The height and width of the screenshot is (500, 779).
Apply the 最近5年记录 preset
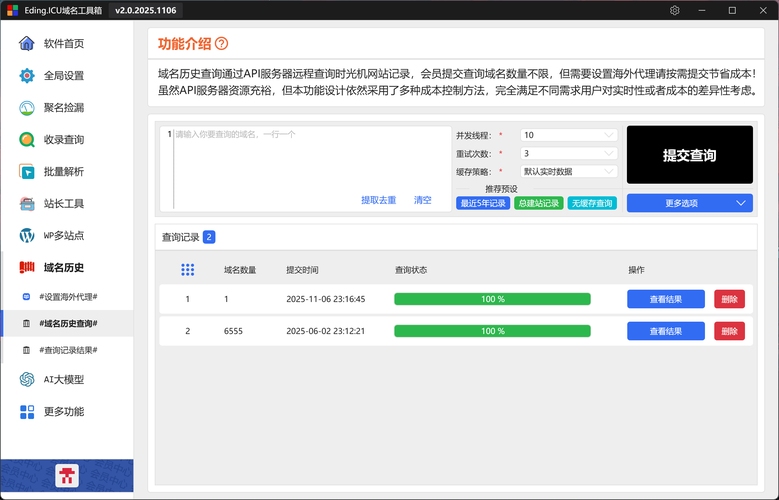[x=483, y=203]
